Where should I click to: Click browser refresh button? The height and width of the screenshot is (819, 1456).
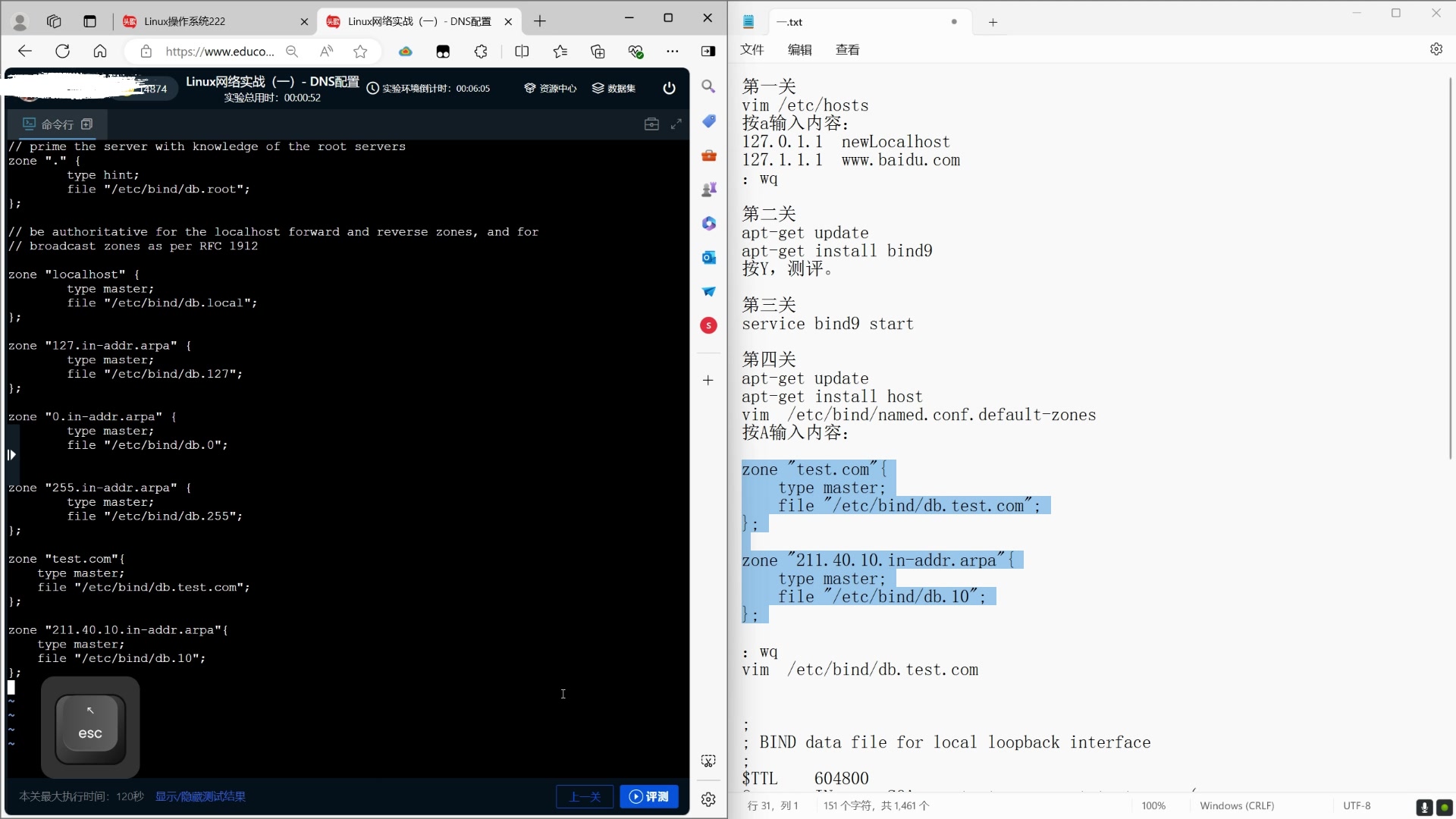coord(62,52)
